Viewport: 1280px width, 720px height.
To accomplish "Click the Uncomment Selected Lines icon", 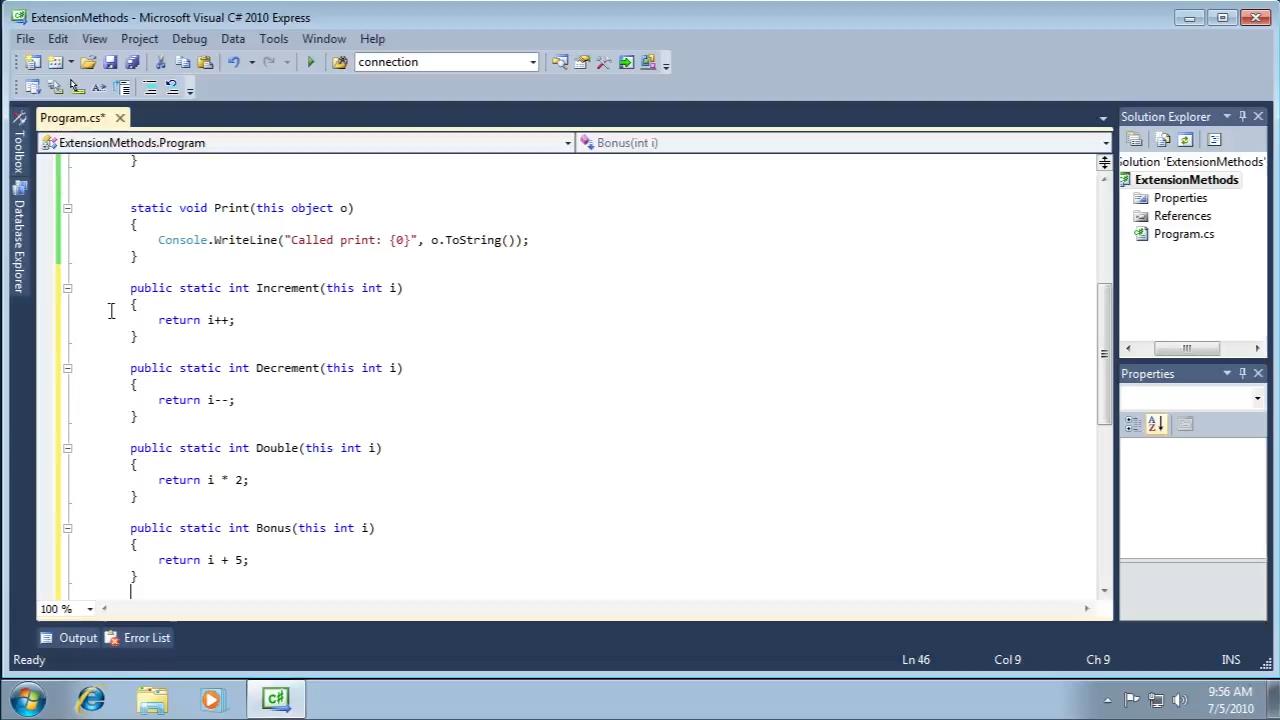I will coord(172,88).
